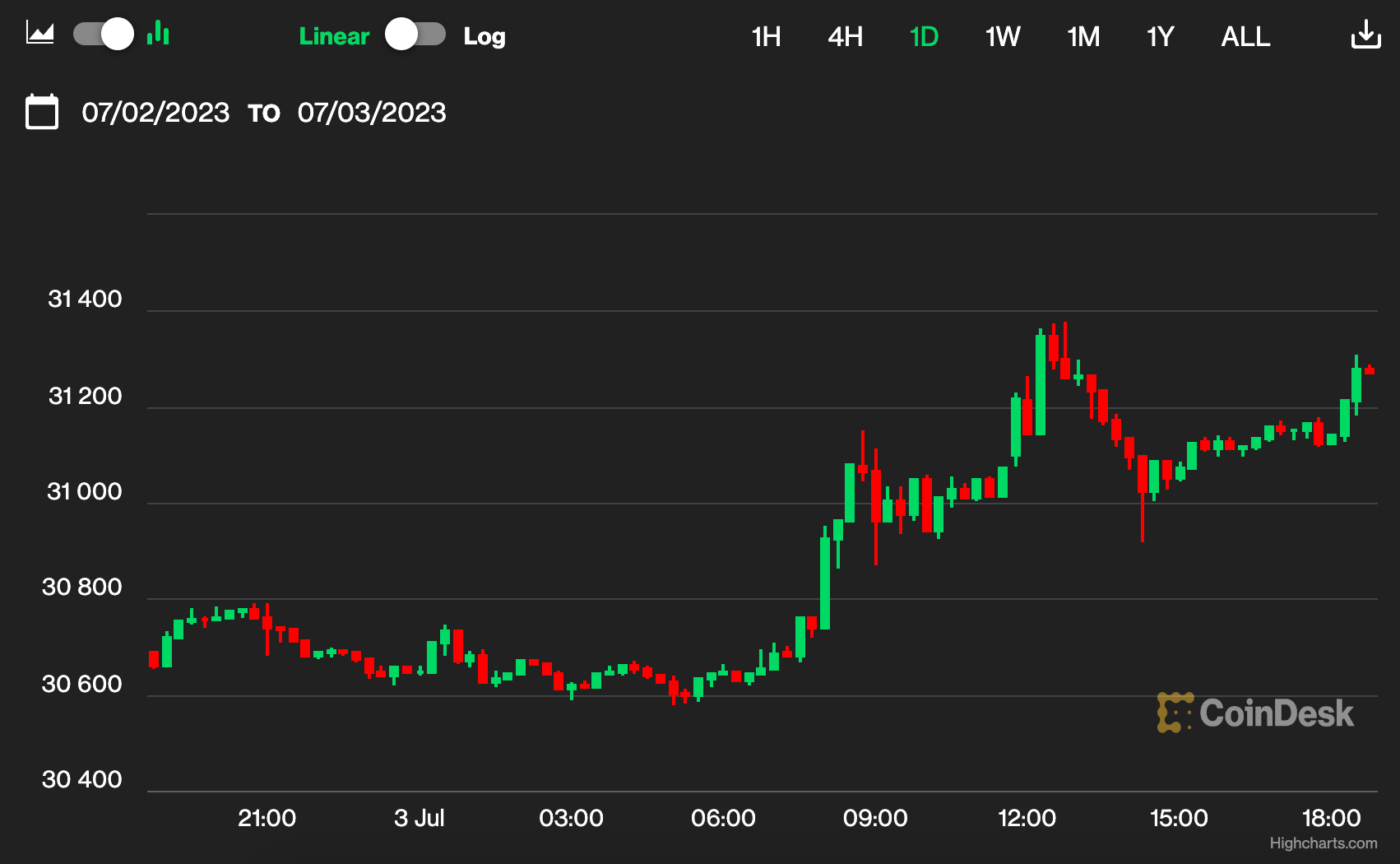Switch to the 1H time range
The image size is (1400, 864).
766,37
